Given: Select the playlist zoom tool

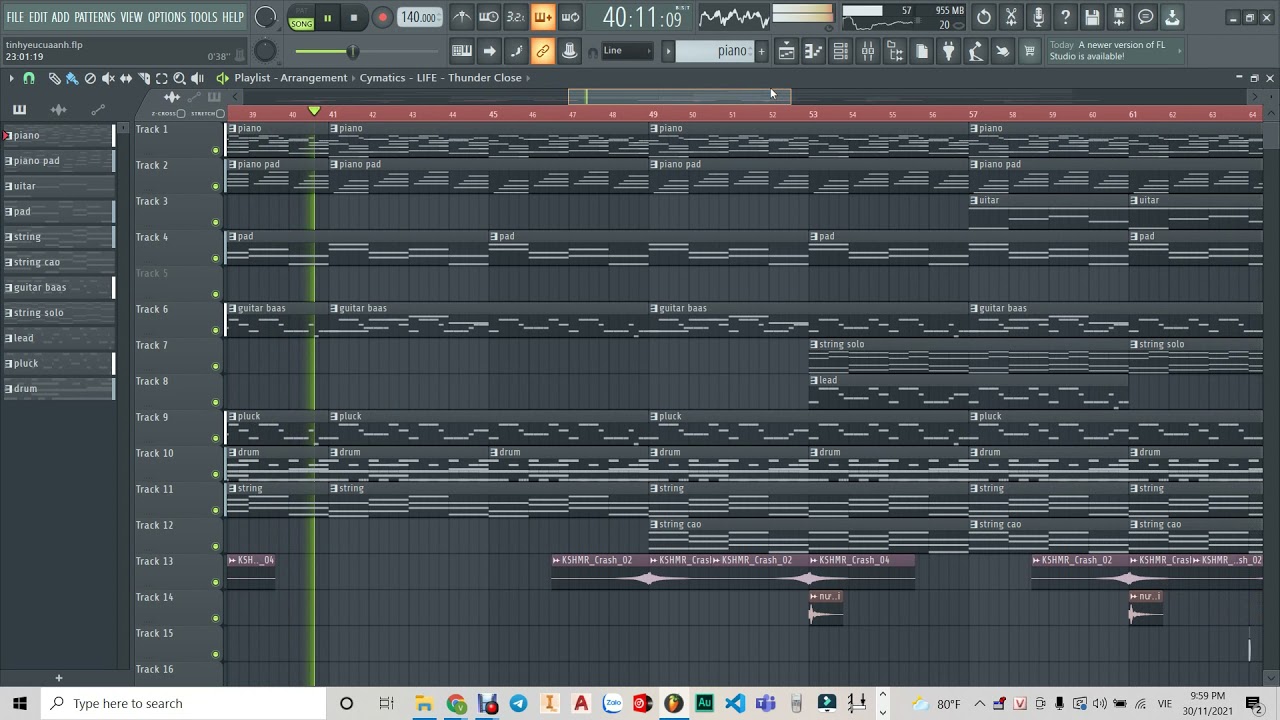Looking at the screenshot, I should (x=180, y=78).
